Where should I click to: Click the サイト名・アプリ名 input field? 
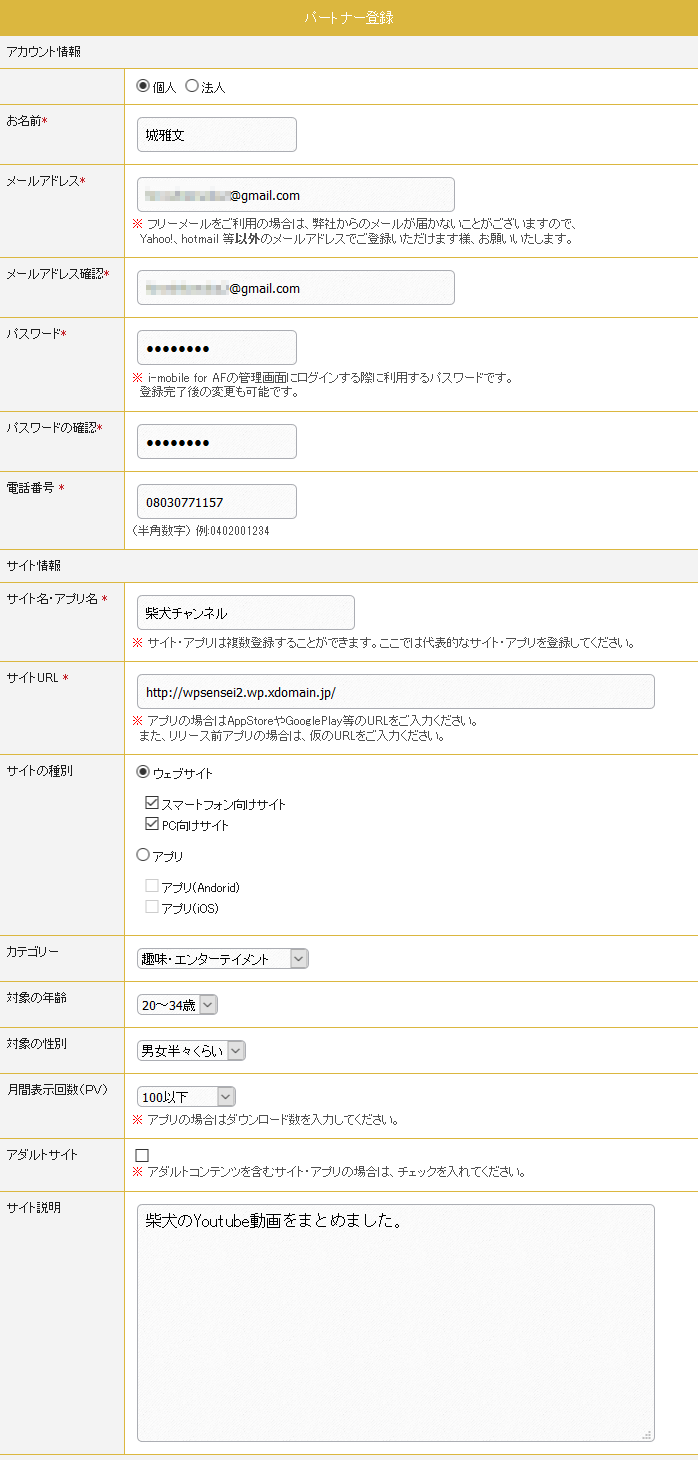[246, 613]
